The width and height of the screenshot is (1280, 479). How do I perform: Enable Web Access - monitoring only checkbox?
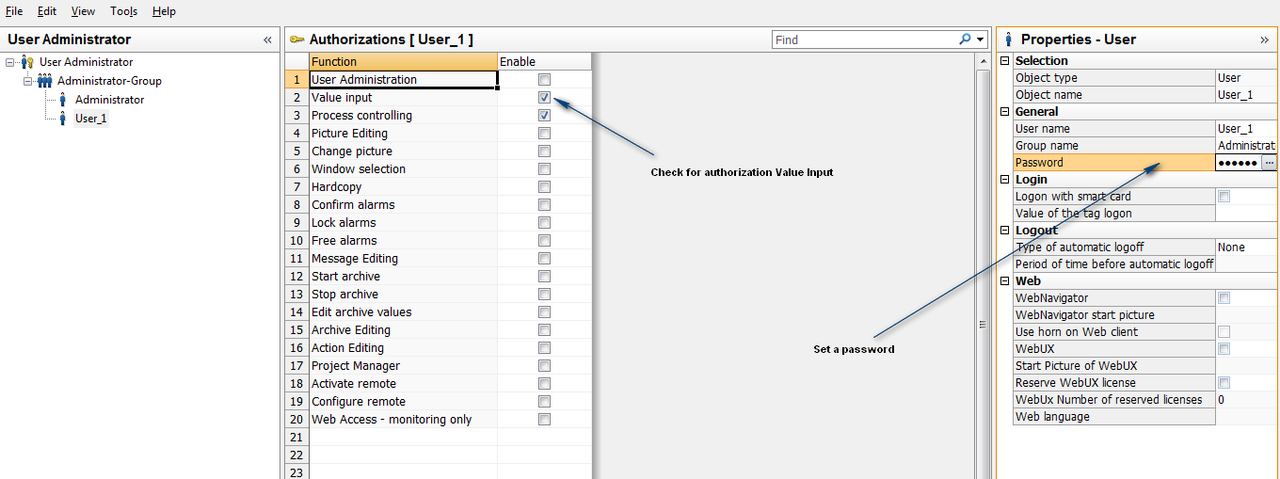544,420
